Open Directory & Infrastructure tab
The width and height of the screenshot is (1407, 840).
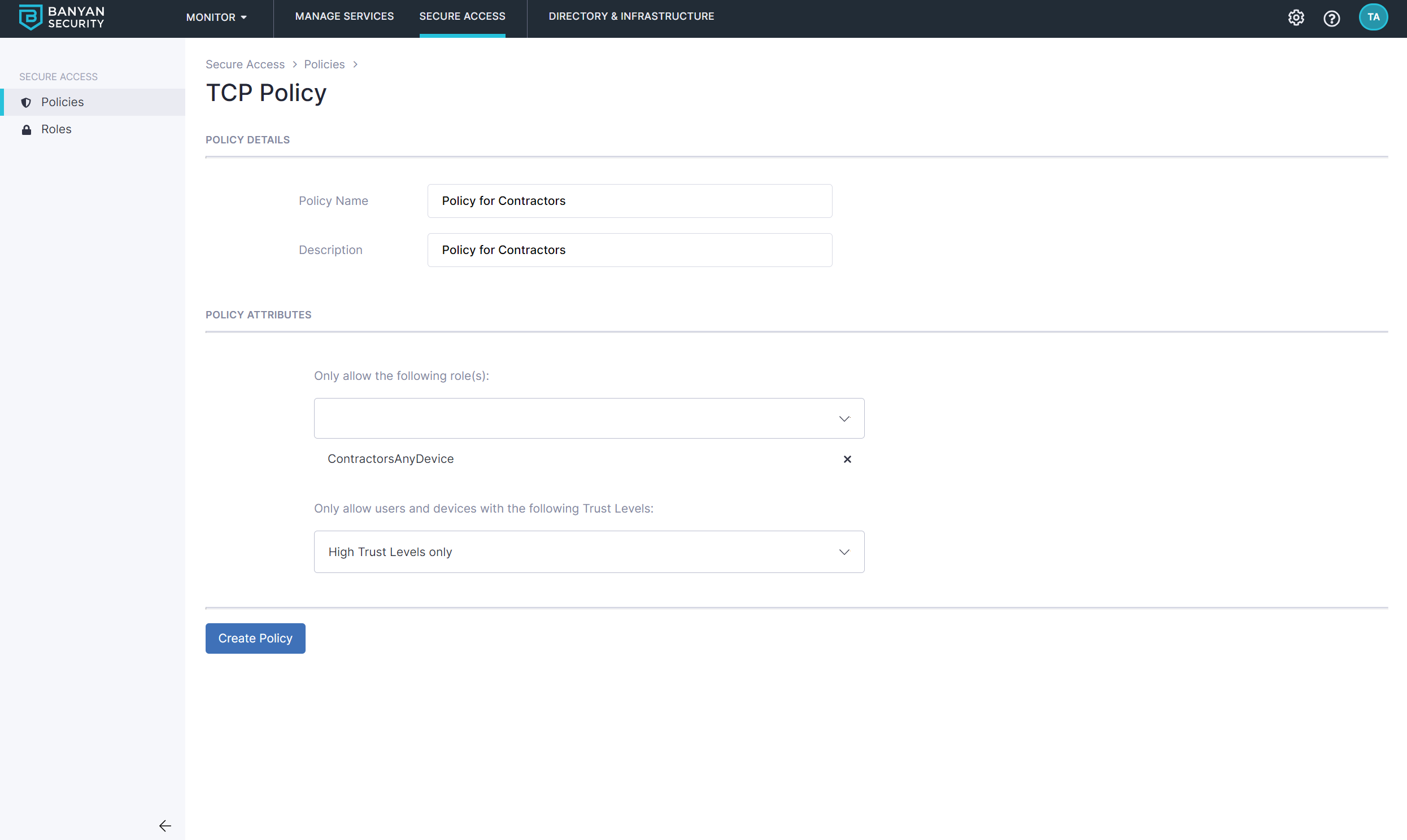click(631, 16)
